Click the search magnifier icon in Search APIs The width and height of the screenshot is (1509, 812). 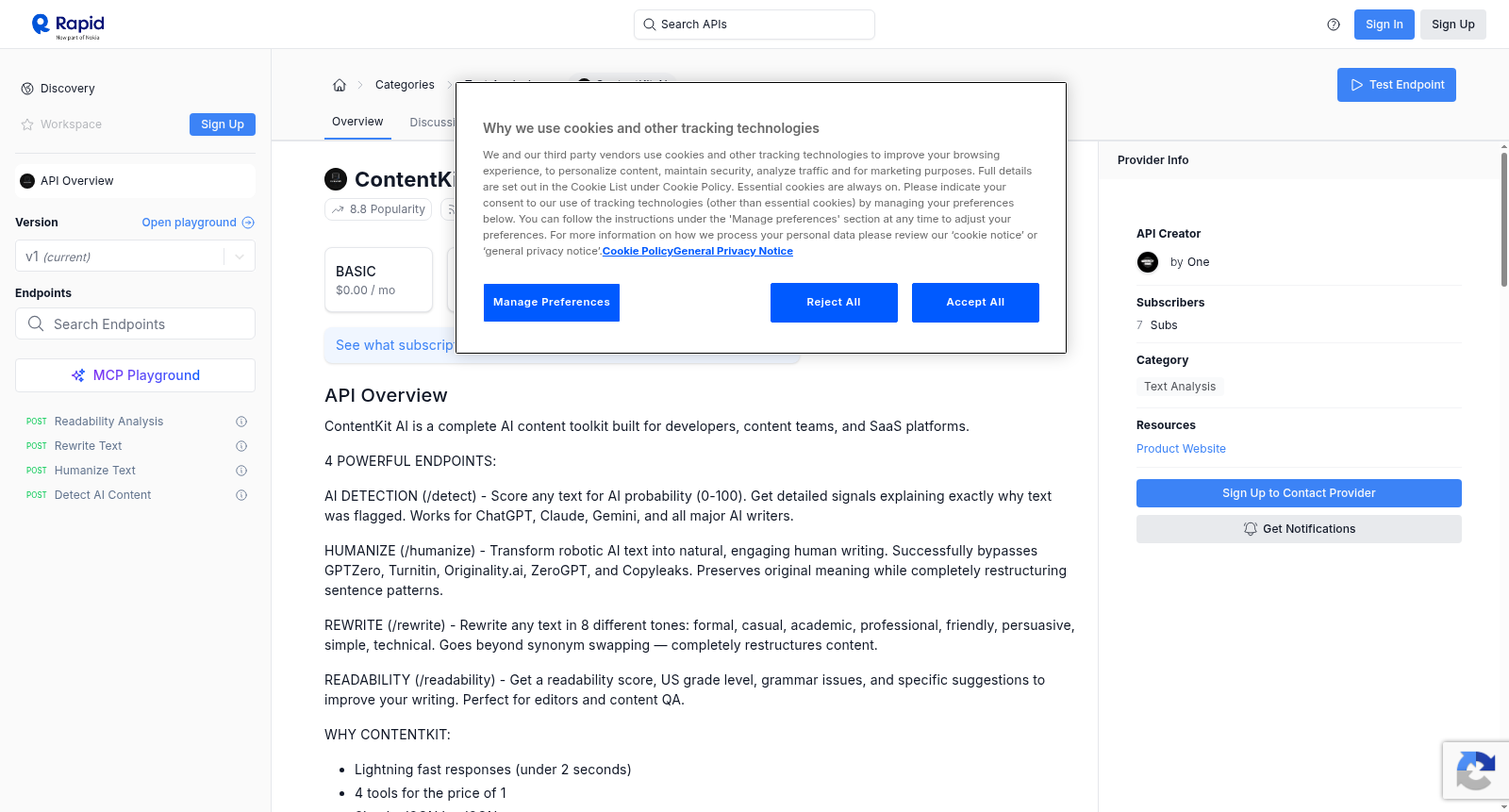[650, 25]
